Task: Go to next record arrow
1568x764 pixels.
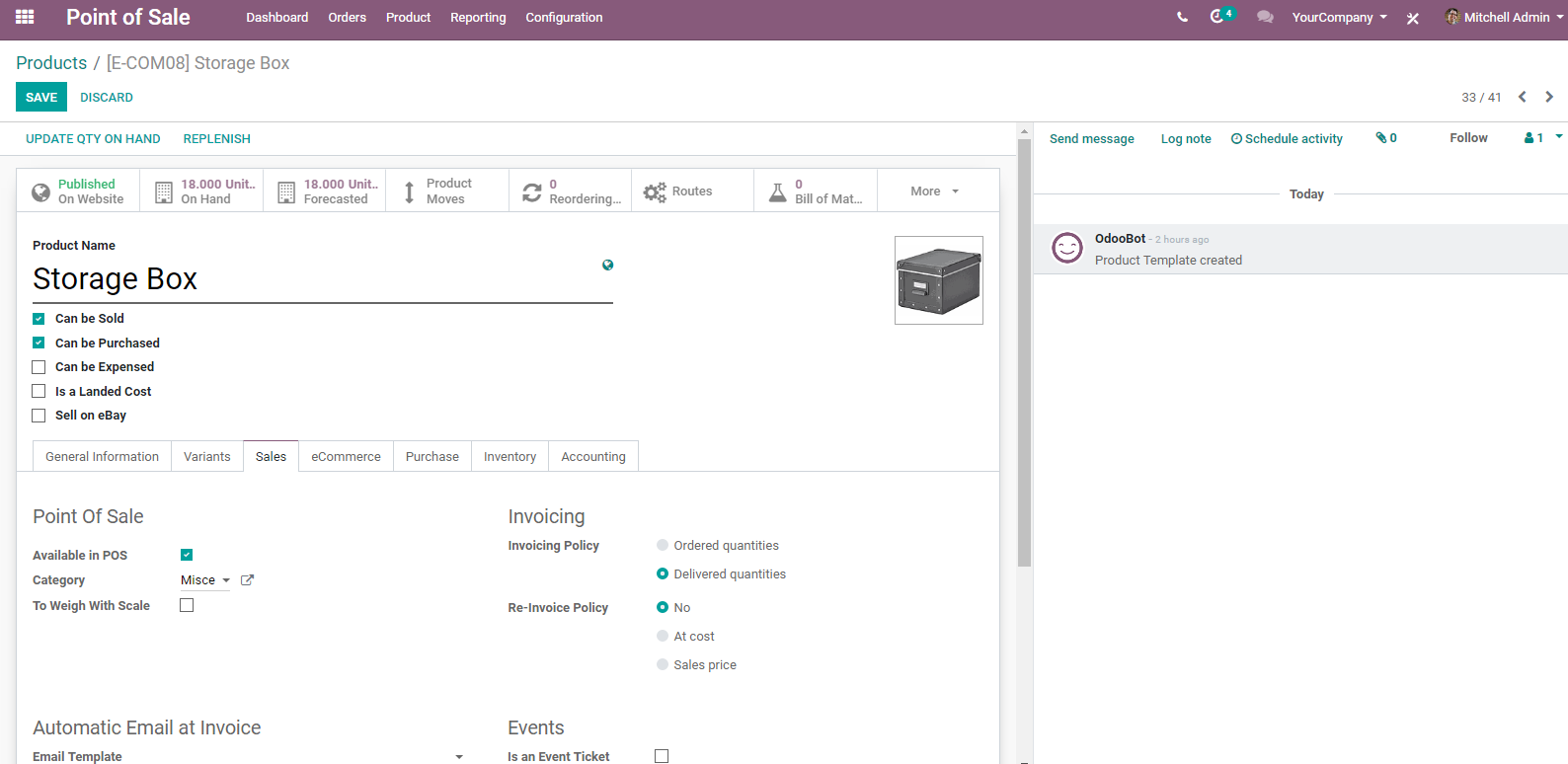Action: pos(1549,97)
